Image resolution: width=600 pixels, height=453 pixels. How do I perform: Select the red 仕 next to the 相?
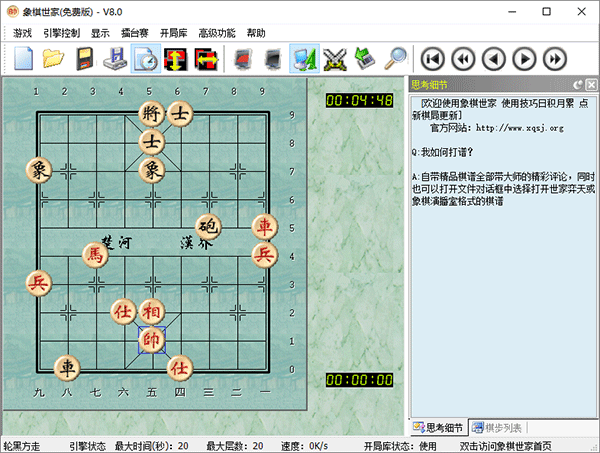click(x=123, y=311)
